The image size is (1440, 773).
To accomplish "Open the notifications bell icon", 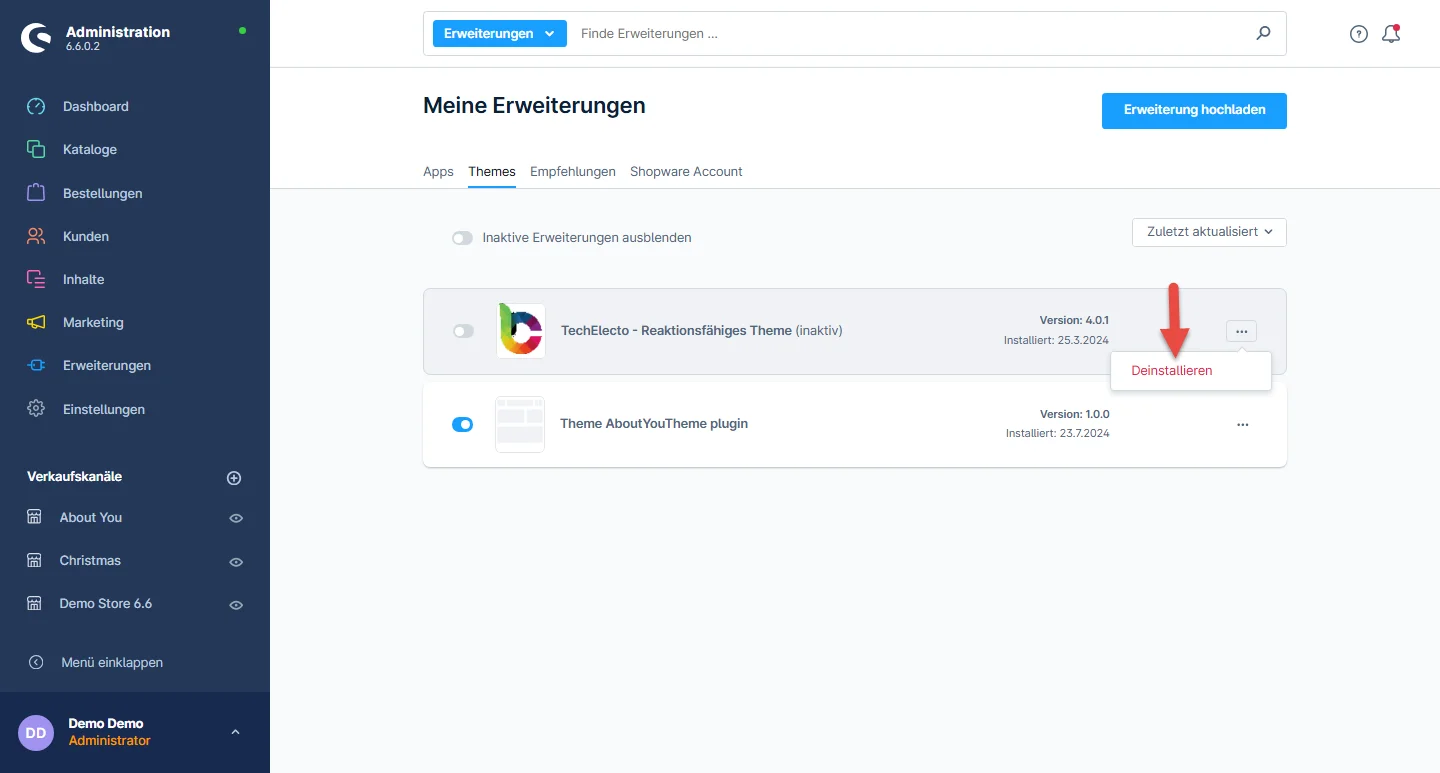I will pos(1390,34).
